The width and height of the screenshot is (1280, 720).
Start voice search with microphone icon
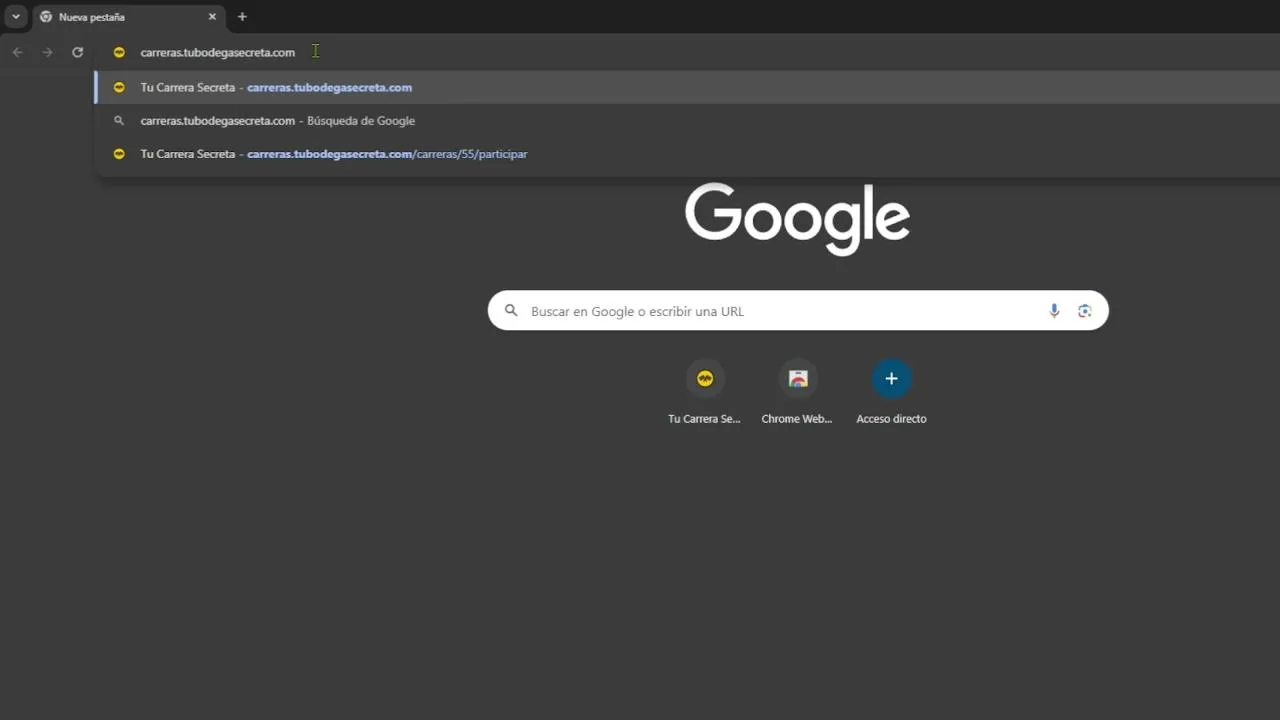(1054, 311)
